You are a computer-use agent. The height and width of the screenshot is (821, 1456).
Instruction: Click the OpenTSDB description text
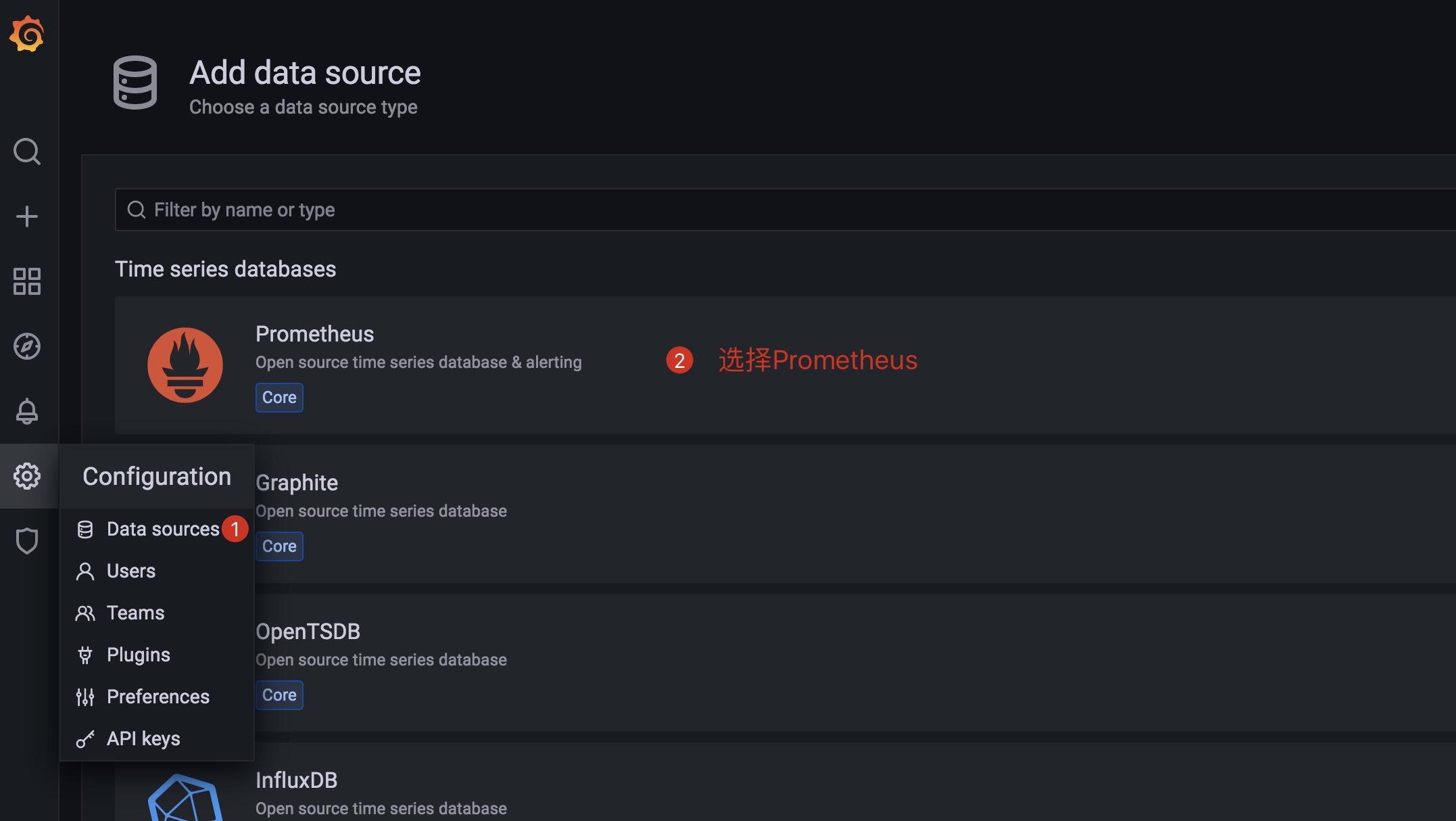click(x=381, y=660)
